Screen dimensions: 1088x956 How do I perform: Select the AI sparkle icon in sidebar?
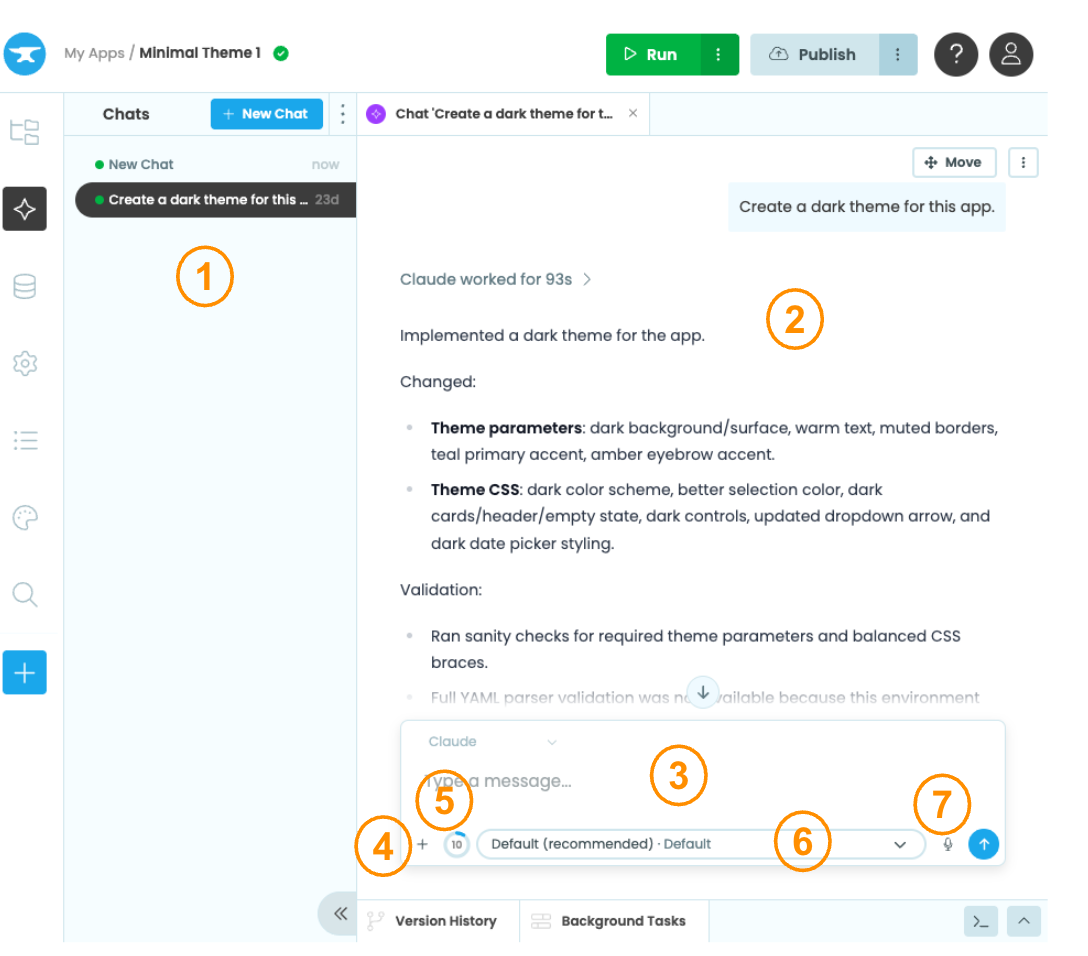[x=25, y=209]
